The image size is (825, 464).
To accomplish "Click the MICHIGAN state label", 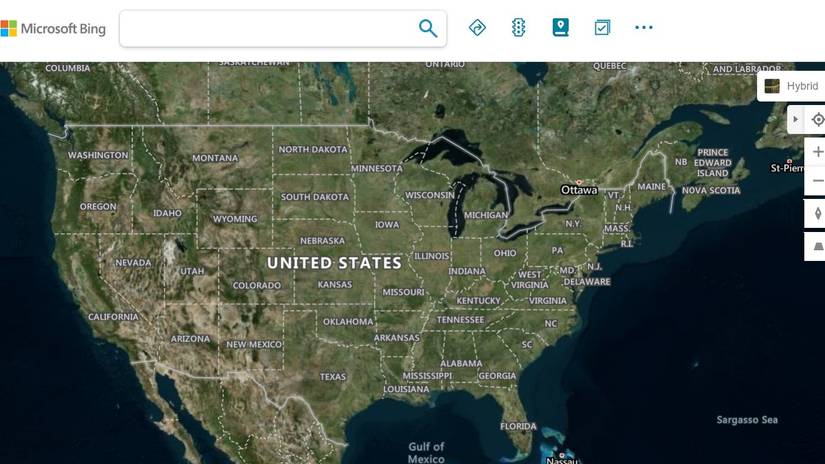I will (486, 215).
